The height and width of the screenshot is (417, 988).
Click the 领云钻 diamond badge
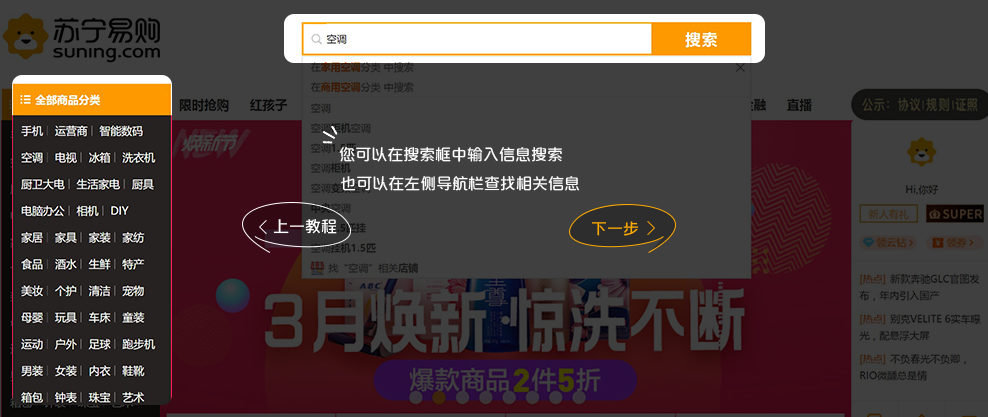pos(887,243)
